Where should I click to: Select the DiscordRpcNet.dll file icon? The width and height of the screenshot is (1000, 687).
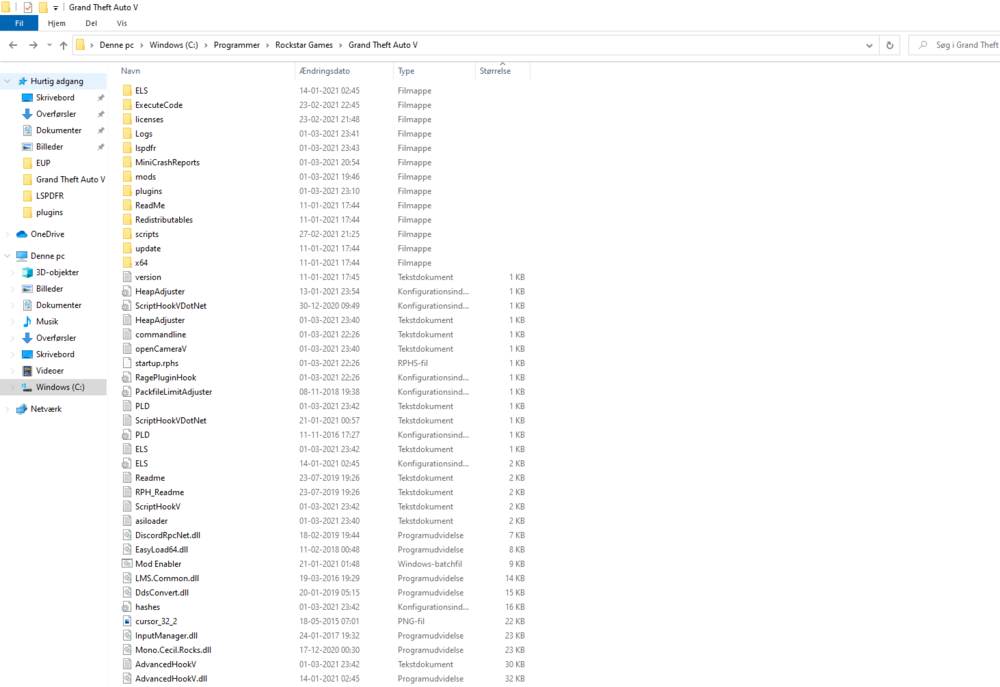point(127,535)
